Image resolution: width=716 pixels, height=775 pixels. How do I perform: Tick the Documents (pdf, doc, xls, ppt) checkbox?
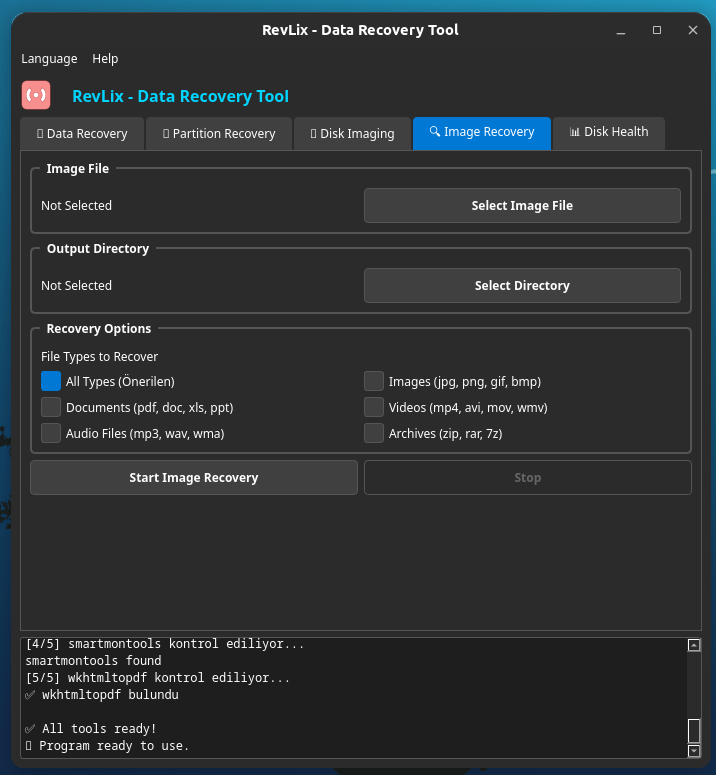point(51,407)
